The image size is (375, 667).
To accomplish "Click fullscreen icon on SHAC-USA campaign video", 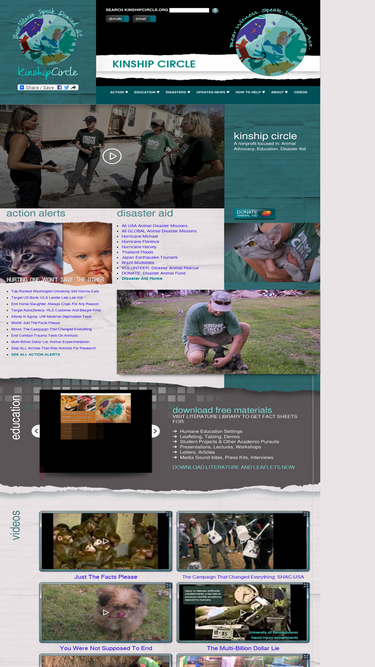I will coord(306,514).
